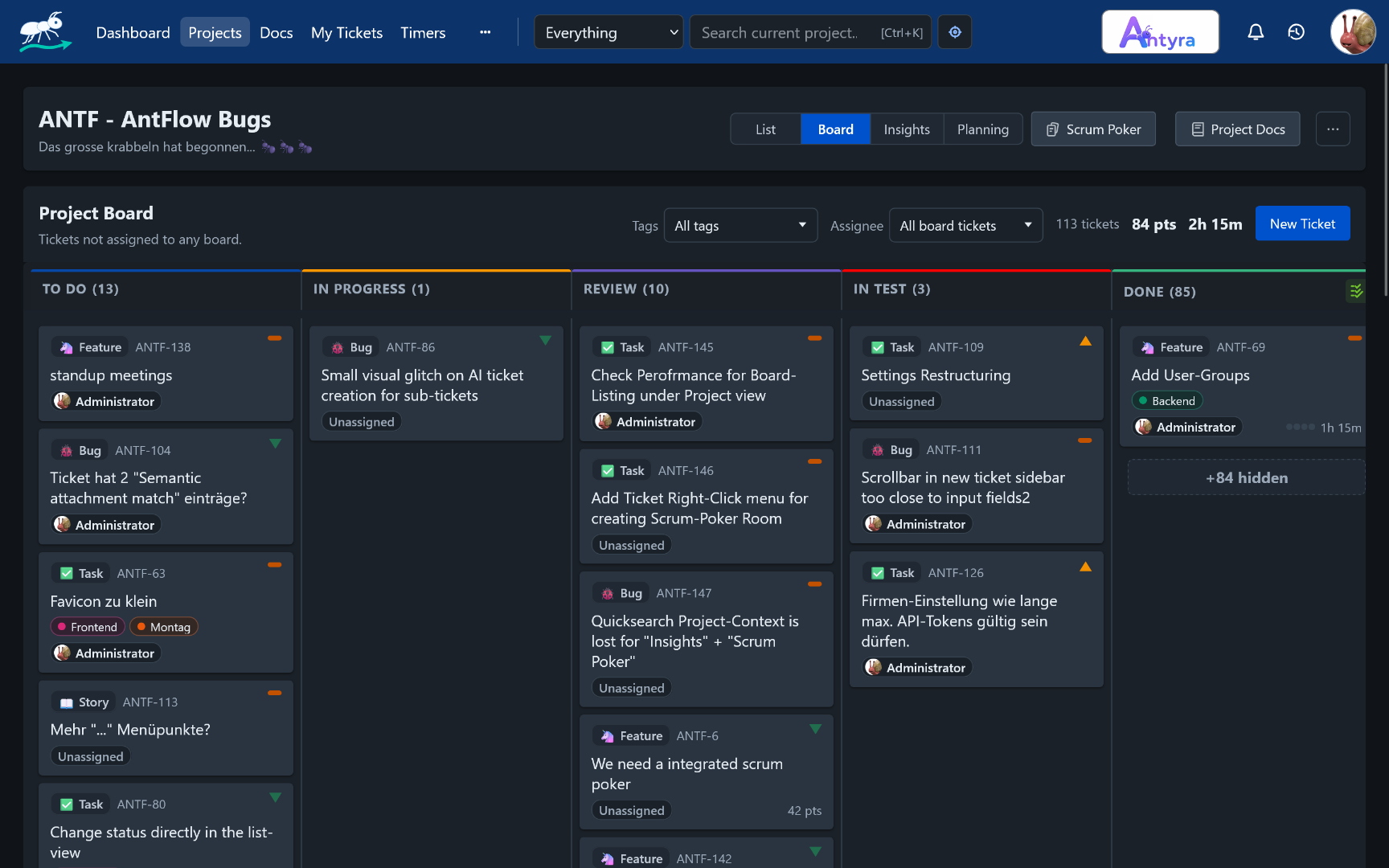Viewport: 1389px width, 868px height.
Task: Select the Board view tab
Action: [x=835, y=129]
